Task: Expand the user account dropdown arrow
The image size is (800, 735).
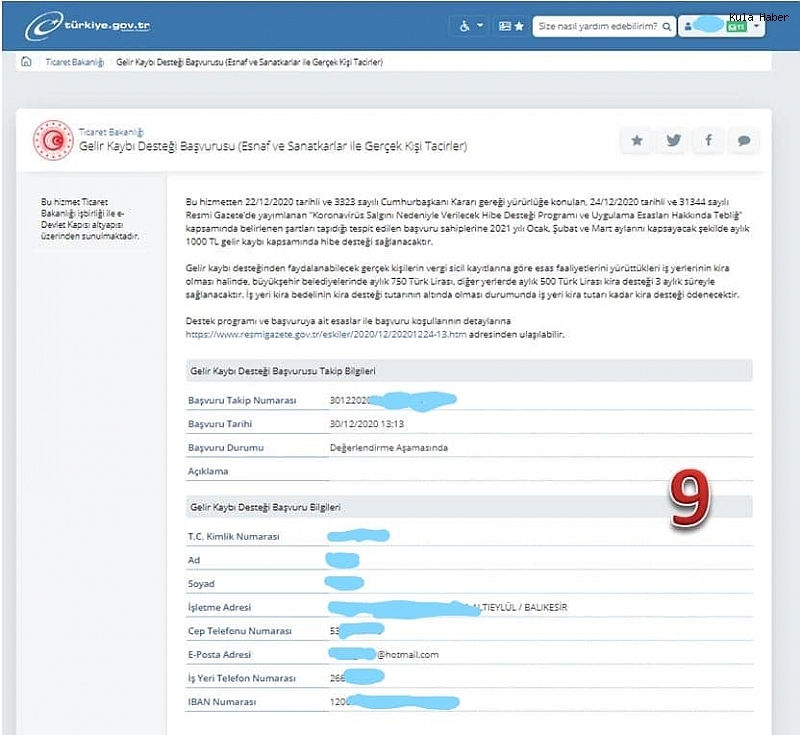Action: click(756, 26)
